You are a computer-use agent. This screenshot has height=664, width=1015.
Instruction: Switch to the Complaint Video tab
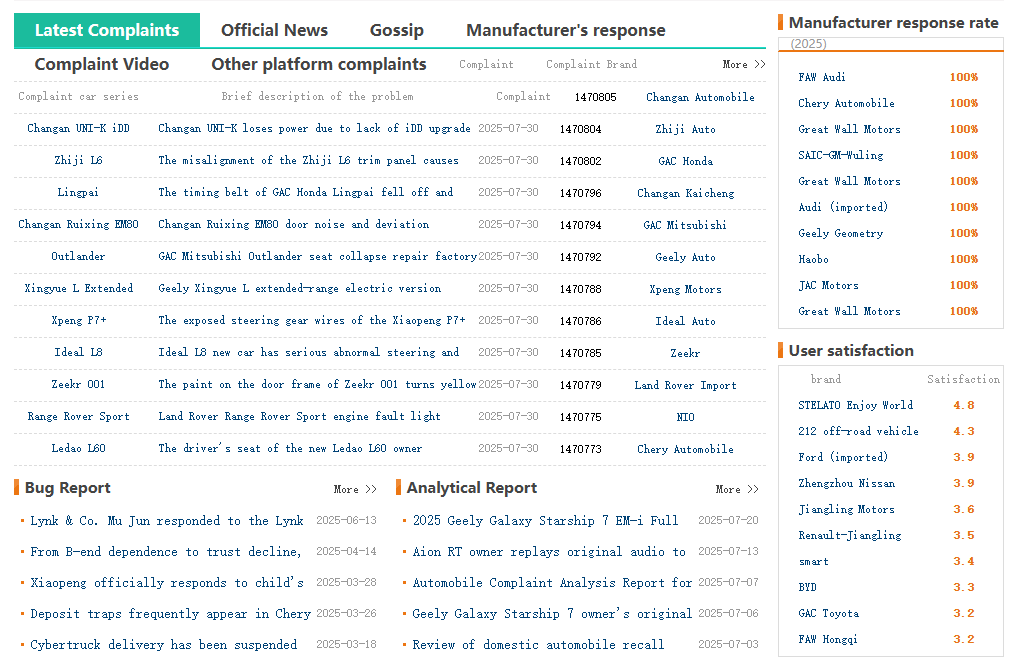[x=102, y=64]
